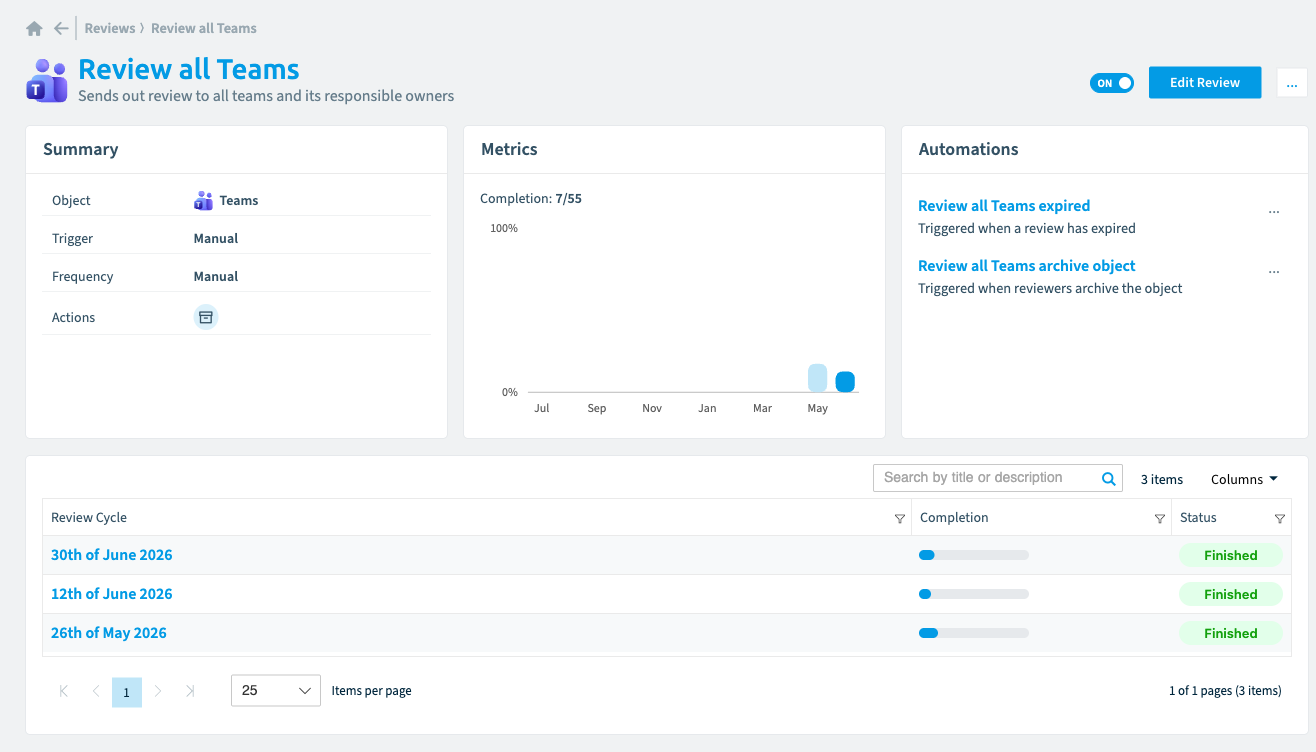Click the light blue May chart bar

[817, 378]
